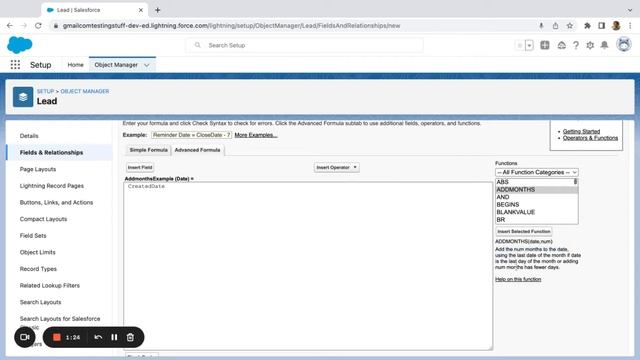The width and height of the screenshot is (640, 360).
Task: Click the browser forward arrow
Action: (24, 25)
